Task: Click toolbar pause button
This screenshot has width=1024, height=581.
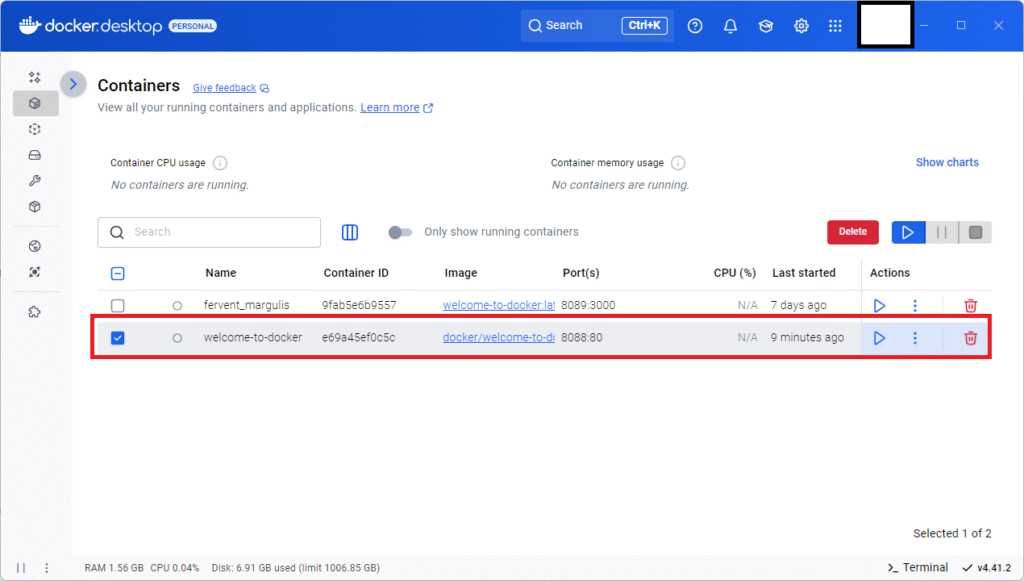Action: [942, 232]
